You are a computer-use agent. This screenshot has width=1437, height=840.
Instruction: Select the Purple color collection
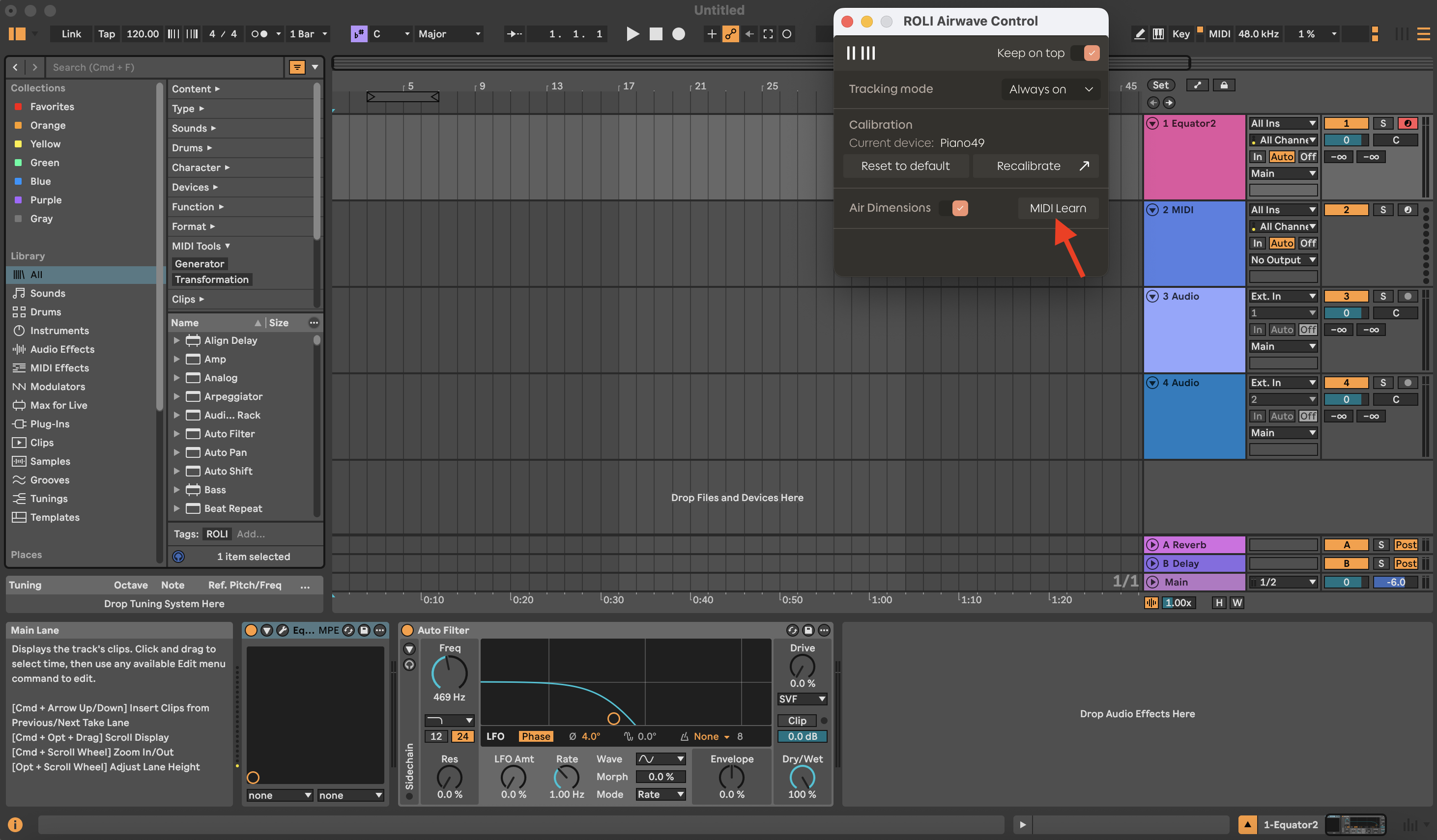(x=46, y=199)
